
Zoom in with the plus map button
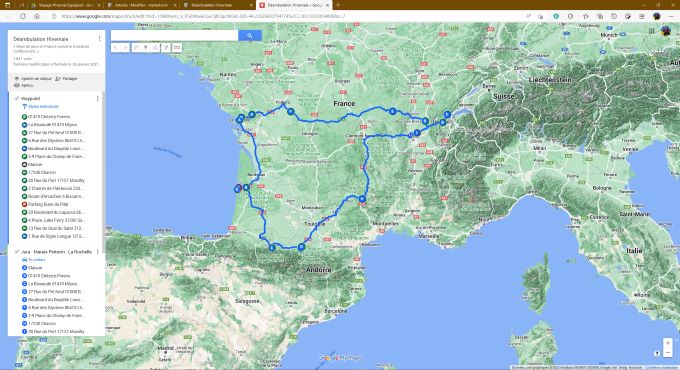[x=668, y=343]
